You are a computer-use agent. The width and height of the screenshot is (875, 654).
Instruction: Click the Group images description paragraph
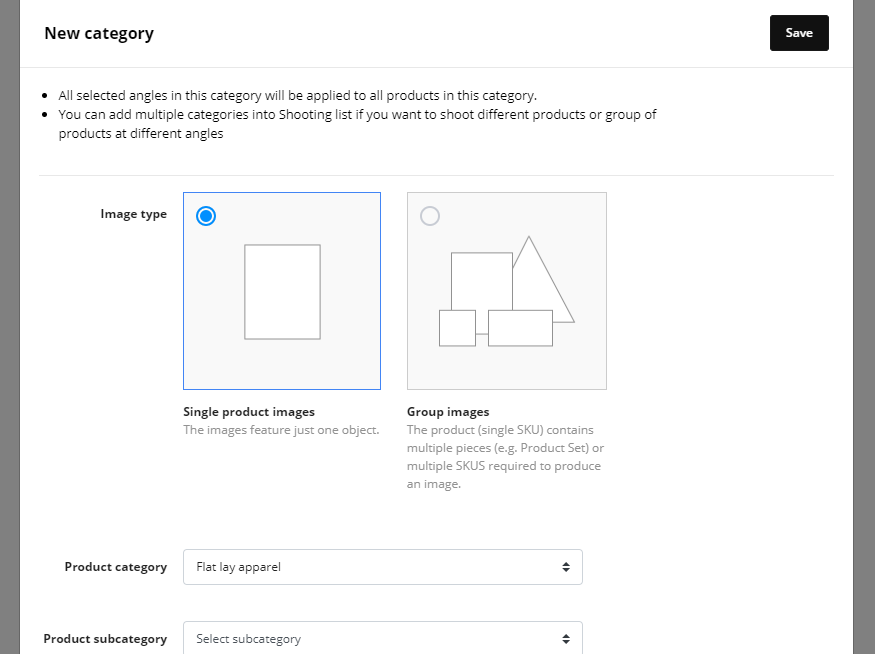(505, 457)
